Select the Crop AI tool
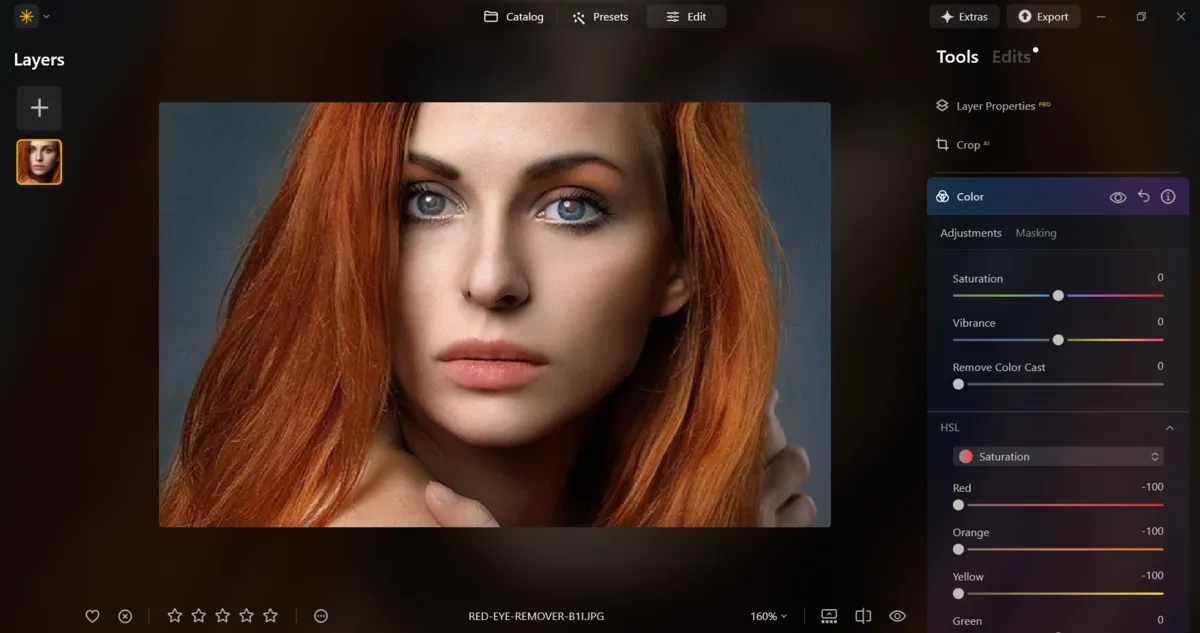This screenshot has width=1200, height=633. 963,144
